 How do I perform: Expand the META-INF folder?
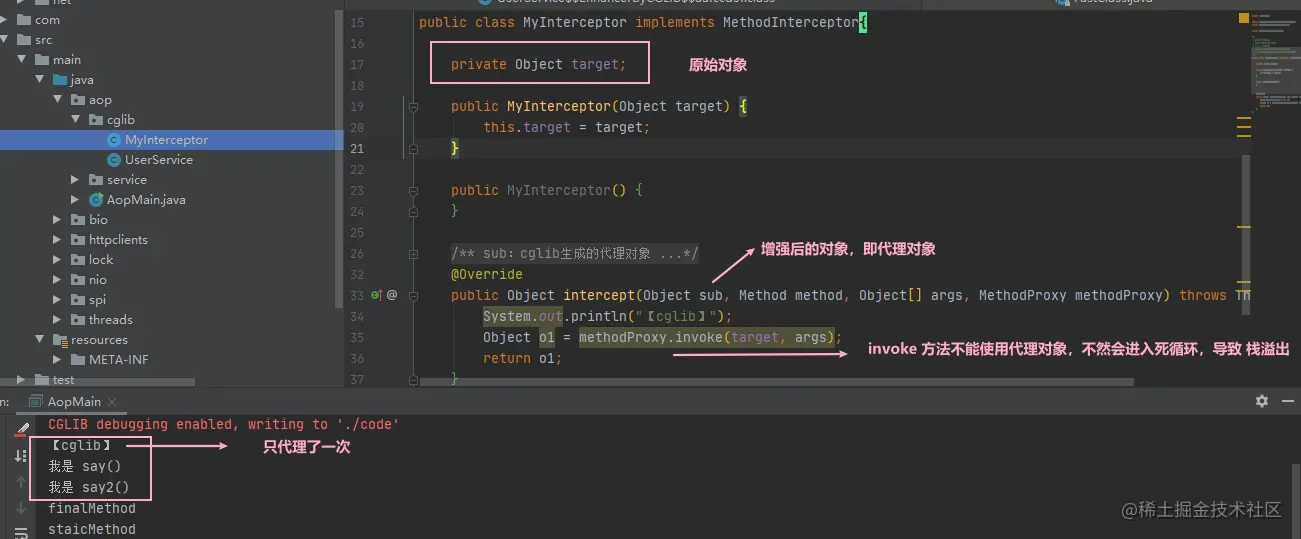click(x=58, y=360)
